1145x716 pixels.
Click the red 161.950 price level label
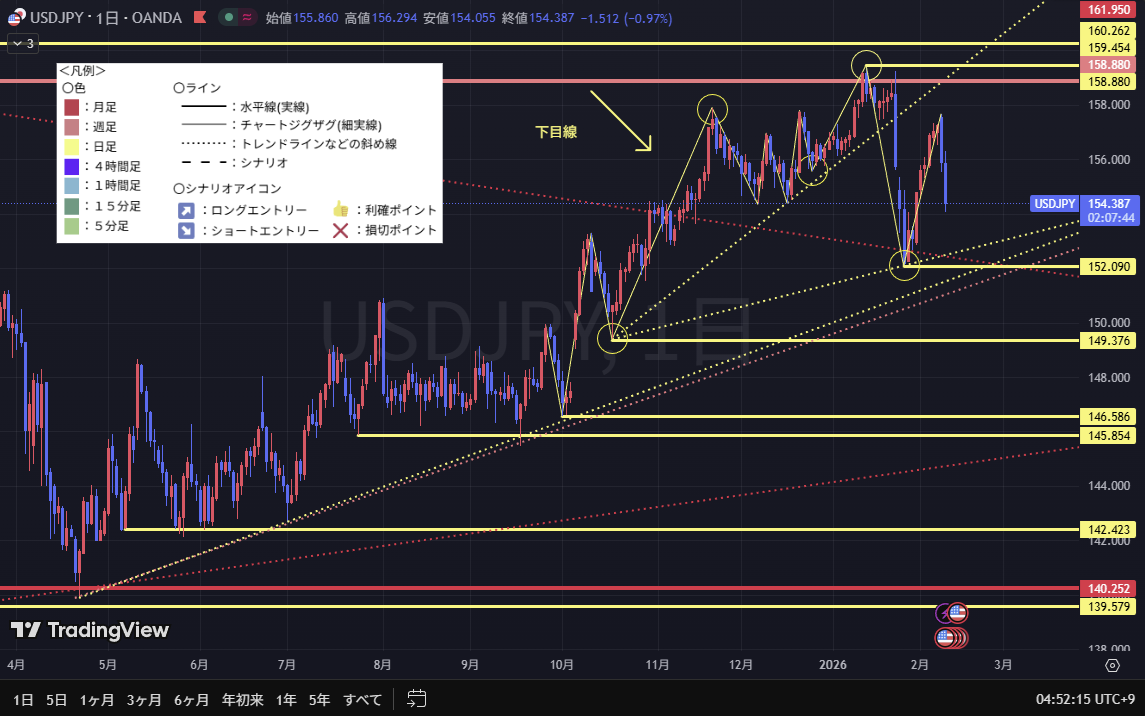pyautogui.click(x=1107, y=10)
